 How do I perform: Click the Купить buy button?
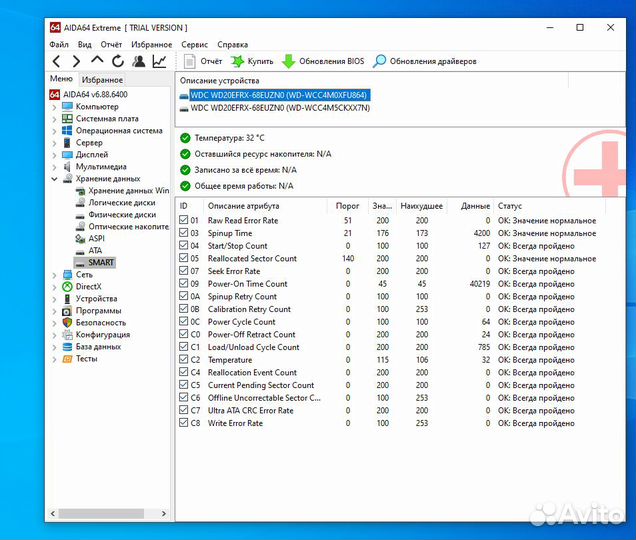point(252,62)
